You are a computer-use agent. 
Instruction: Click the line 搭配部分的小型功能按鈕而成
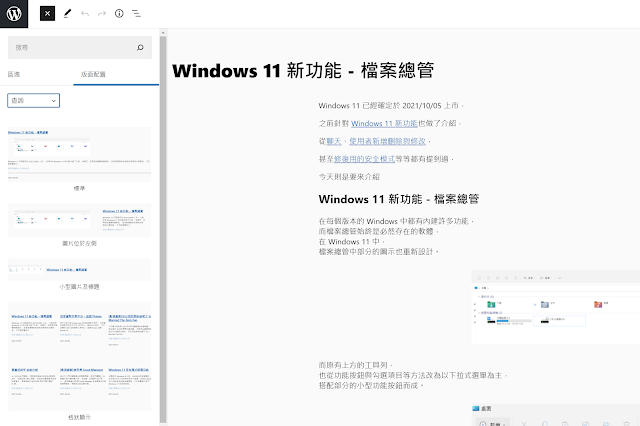click(x=371, y=386)
